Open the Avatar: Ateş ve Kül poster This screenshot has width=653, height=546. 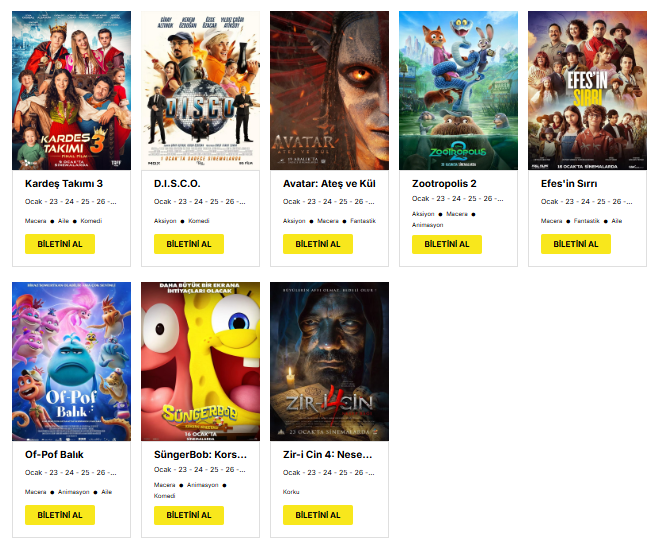pos(329,90)
